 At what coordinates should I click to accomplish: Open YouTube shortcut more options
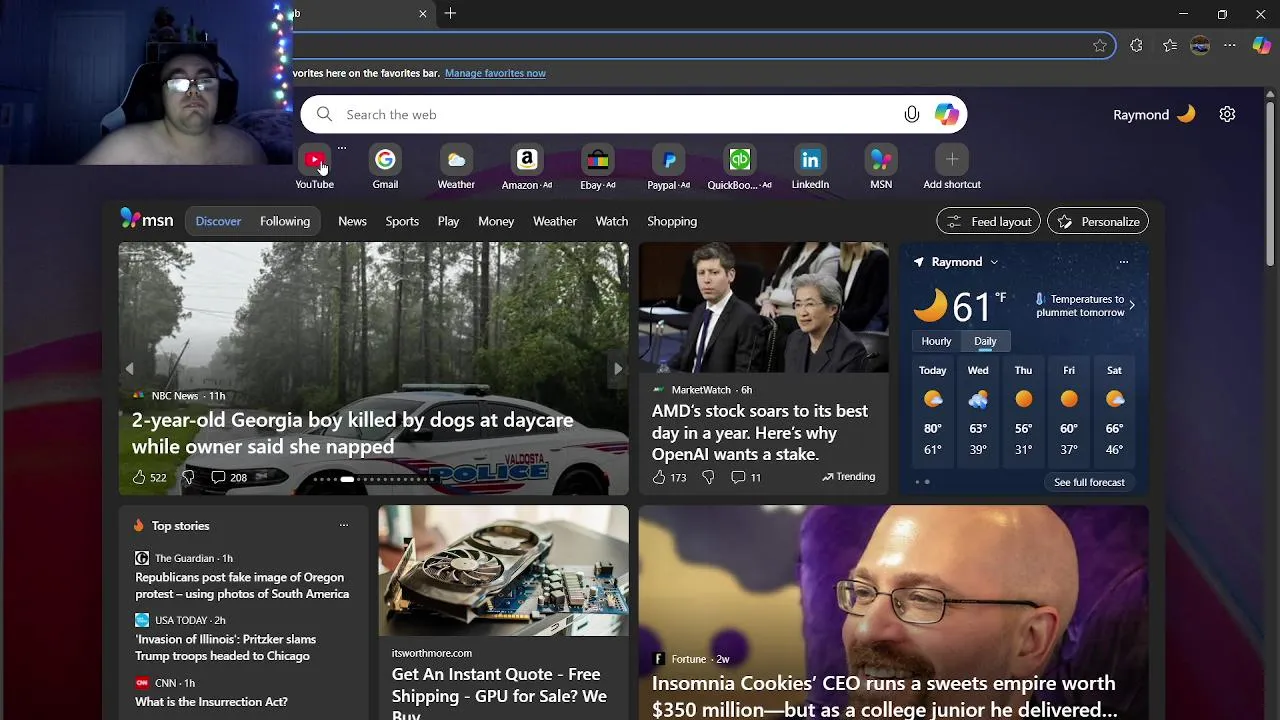point(342,148)
